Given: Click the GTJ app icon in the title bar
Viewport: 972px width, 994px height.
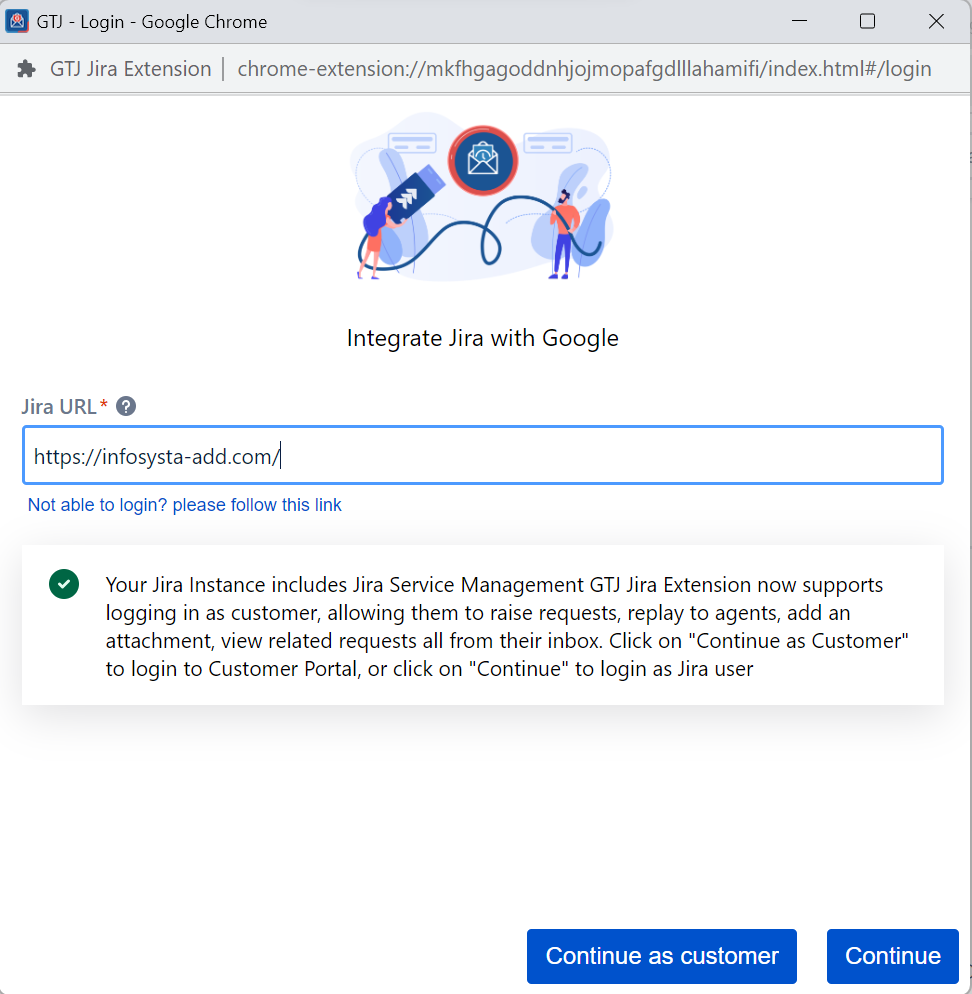Looking at the screenshot, I should 17,21.
